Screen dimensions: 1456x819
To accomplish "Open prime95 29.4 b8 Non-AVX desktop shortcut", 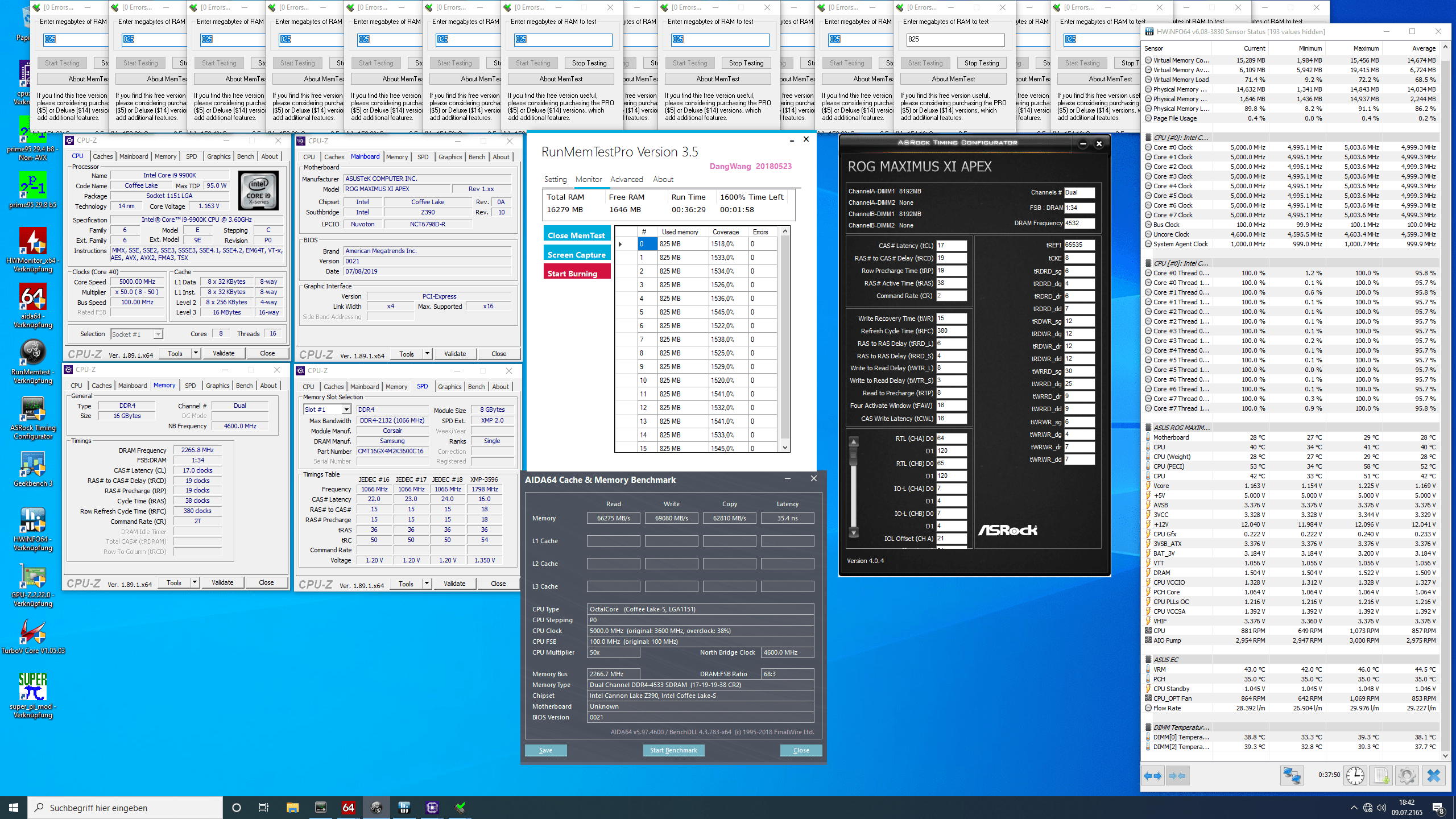I will 32,138.
